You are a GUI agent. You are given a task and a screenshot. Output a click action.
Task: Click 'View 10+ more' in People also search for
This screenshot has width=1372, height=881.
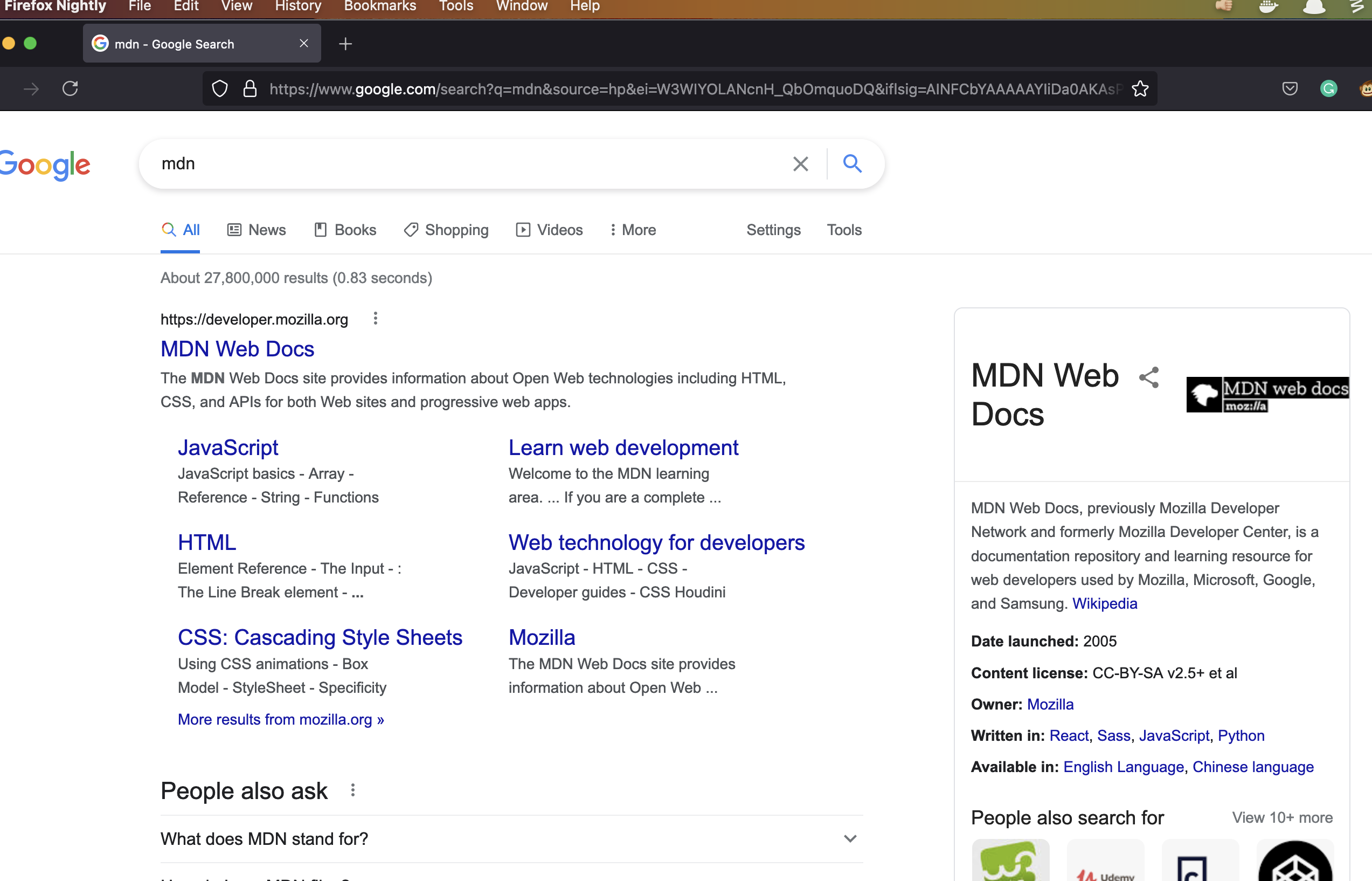pyautogui.click(x=1281, y=817)
